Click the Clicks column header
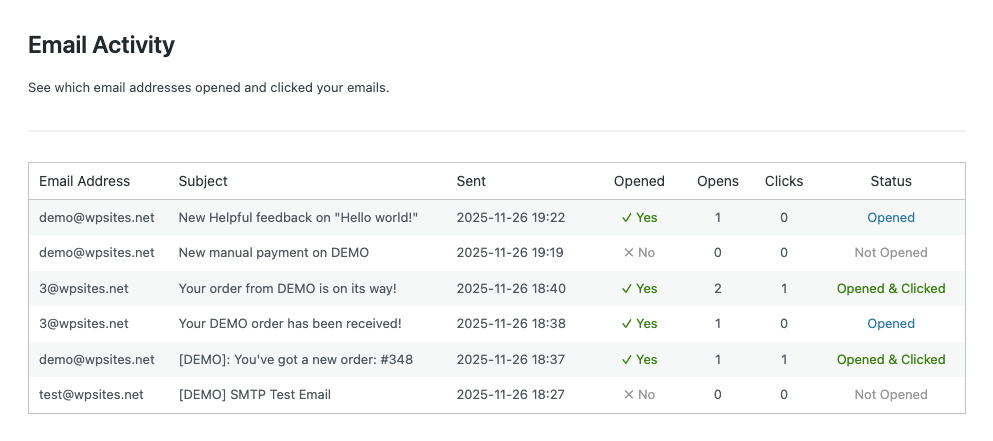Viewport: 993px width, 441px height. click(x=784, y=181)
